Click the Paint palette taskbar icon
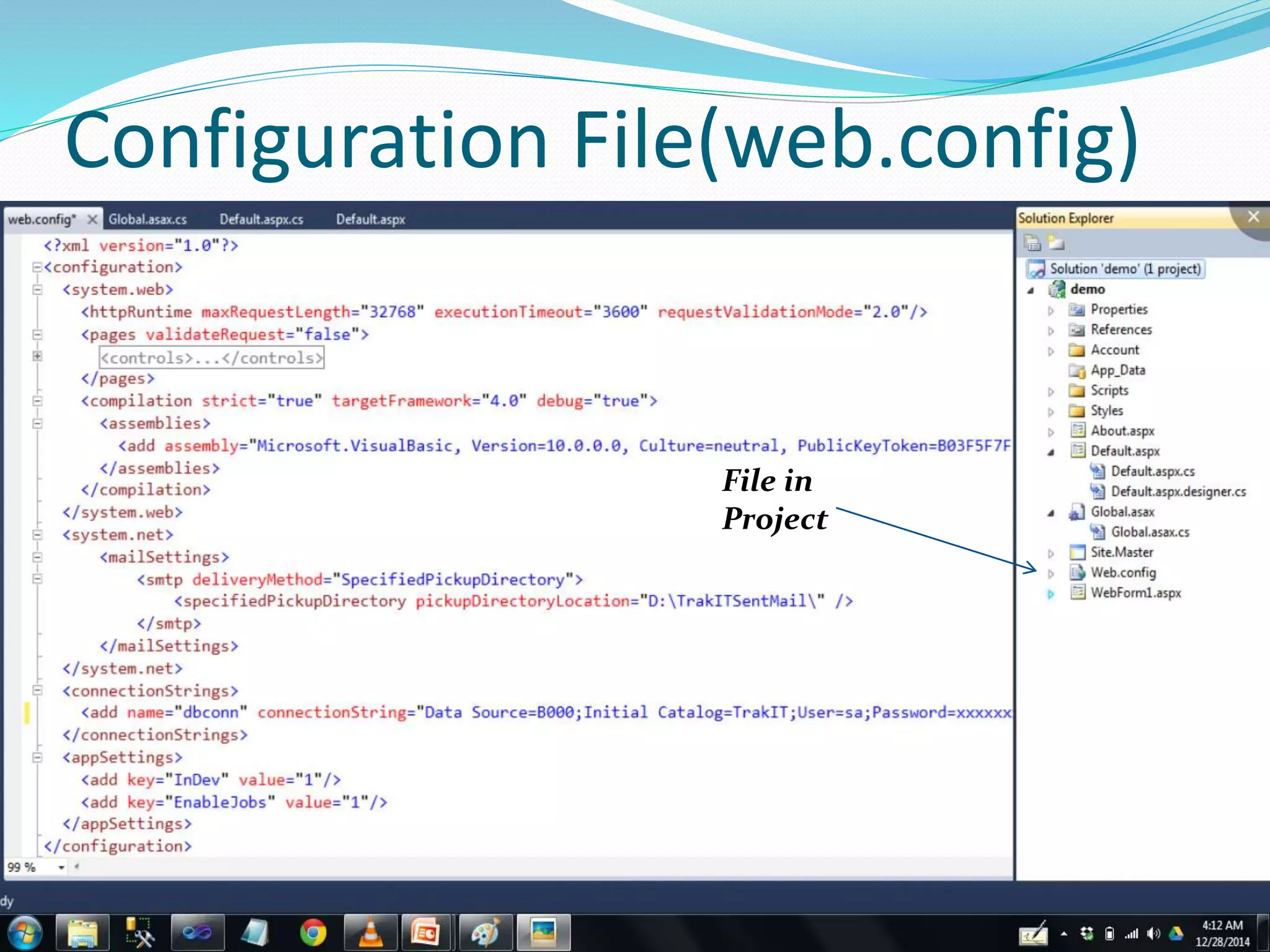Screen dimensions: 1270x952 pos(484,933)
